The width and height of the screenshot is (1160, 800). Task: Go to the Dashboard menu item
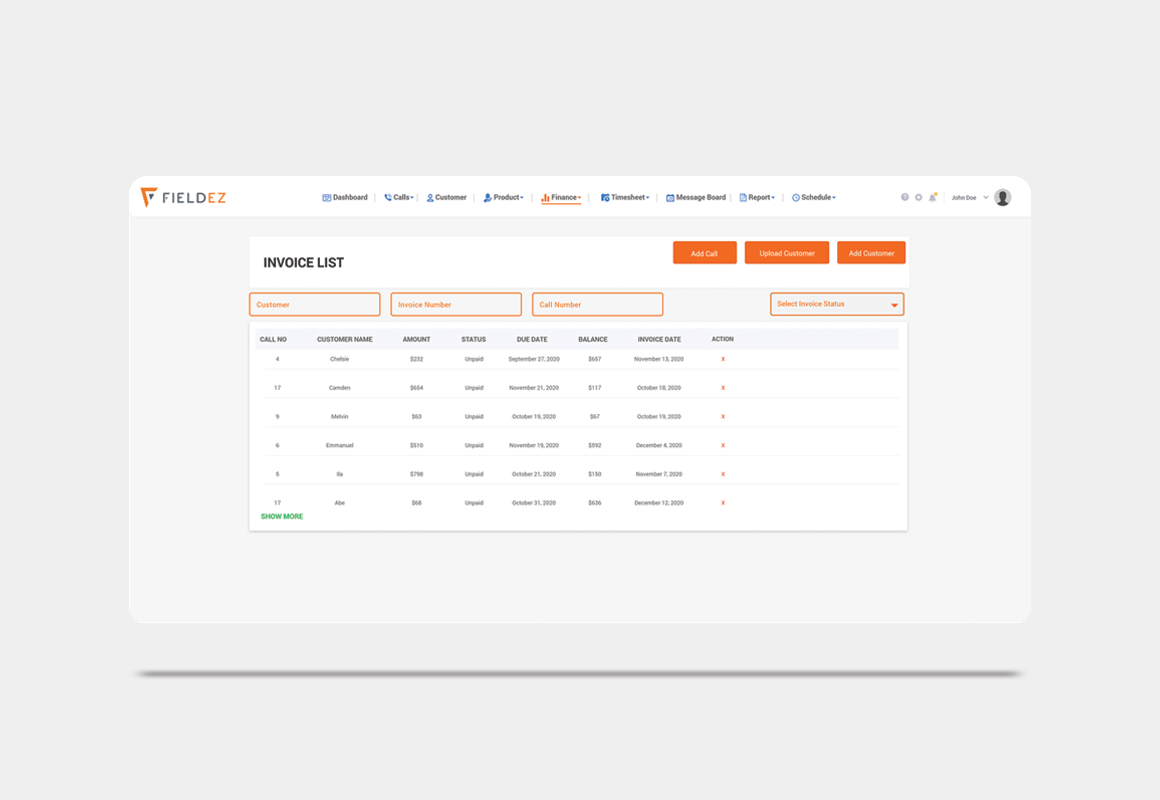(345, 198)
